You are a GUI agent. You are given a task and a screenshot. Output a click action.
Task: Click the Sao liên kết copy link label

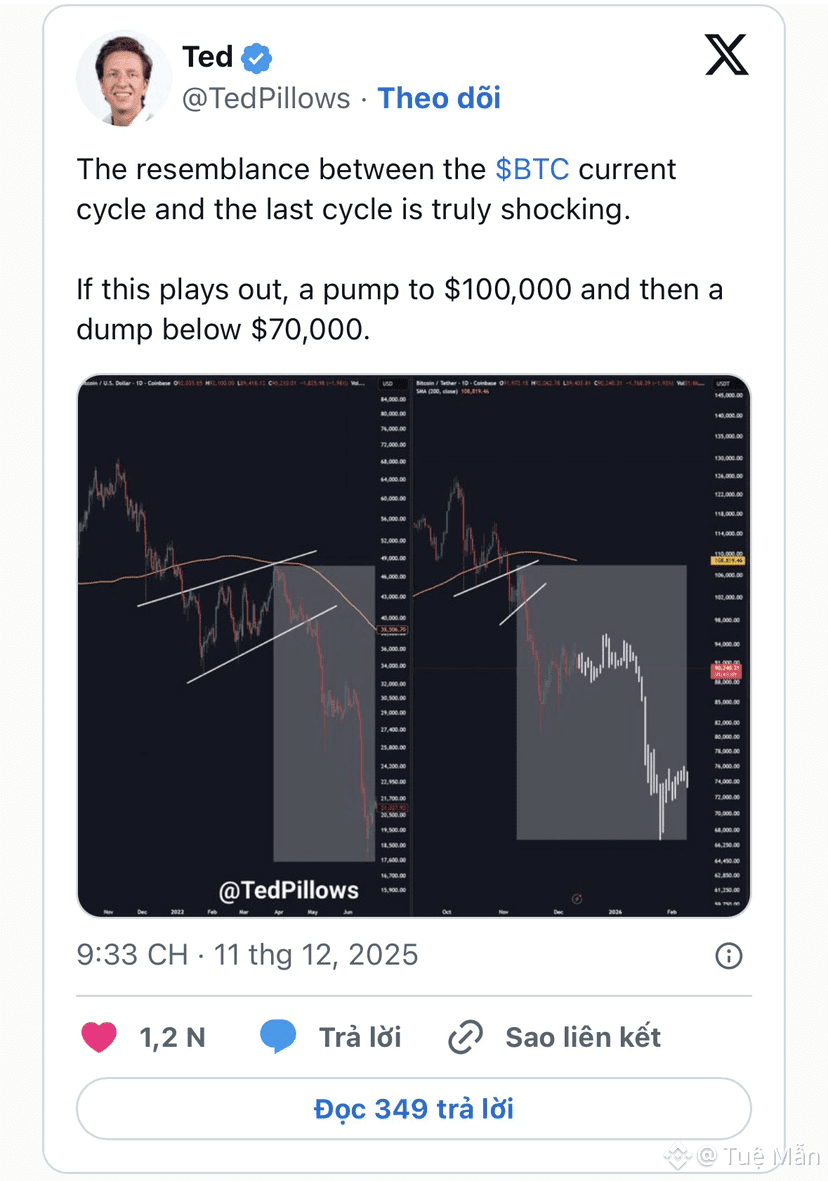[x=583, y=1037]
